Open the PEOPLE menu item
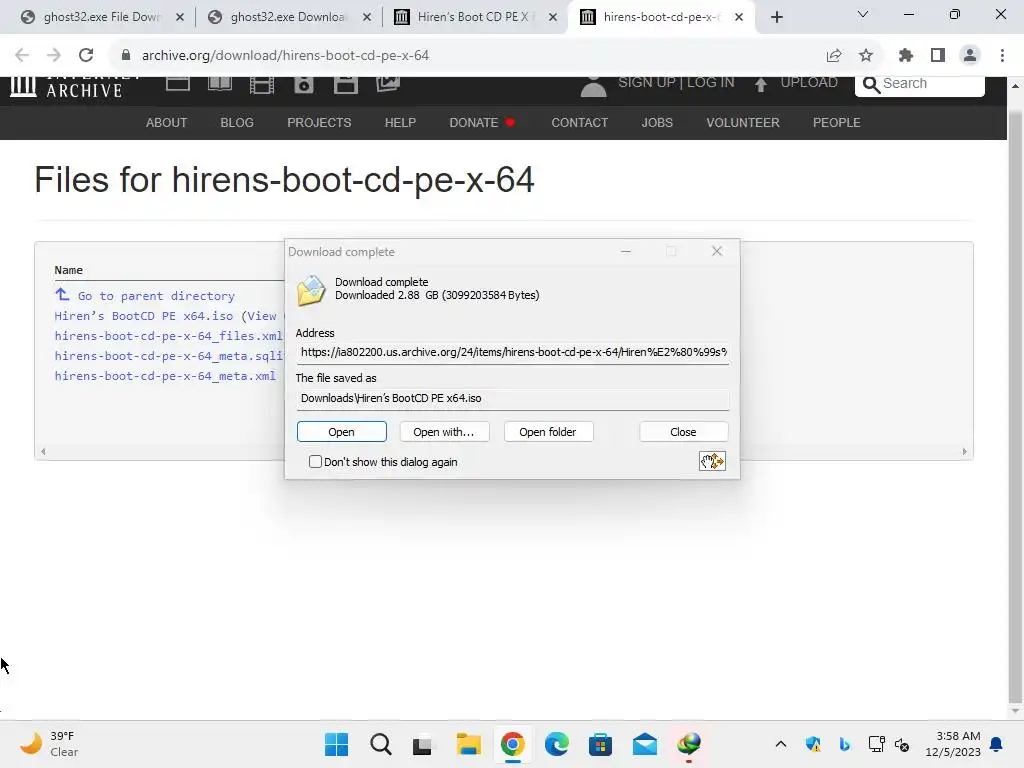 click(x=837, y=123)
